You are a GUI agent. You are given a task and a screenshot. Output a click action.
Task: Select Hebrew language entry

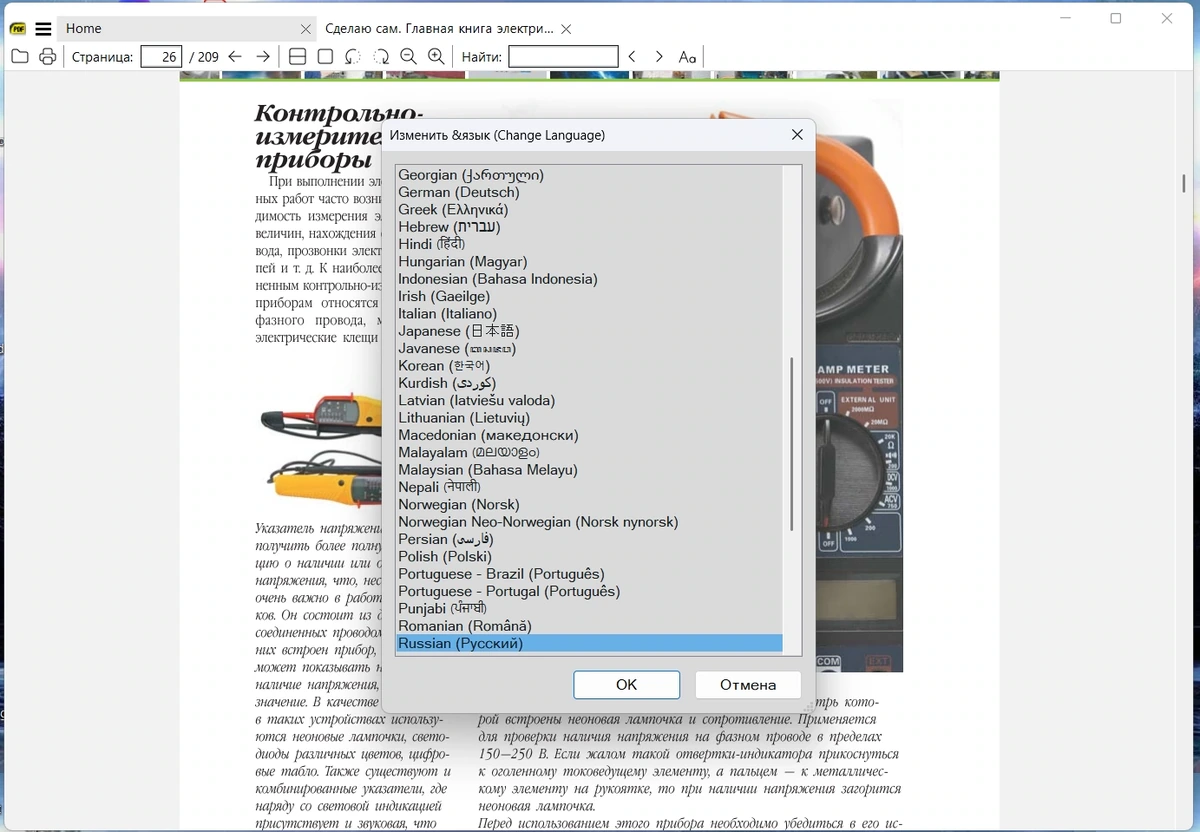pyautogui.click(x=589, y=227)
